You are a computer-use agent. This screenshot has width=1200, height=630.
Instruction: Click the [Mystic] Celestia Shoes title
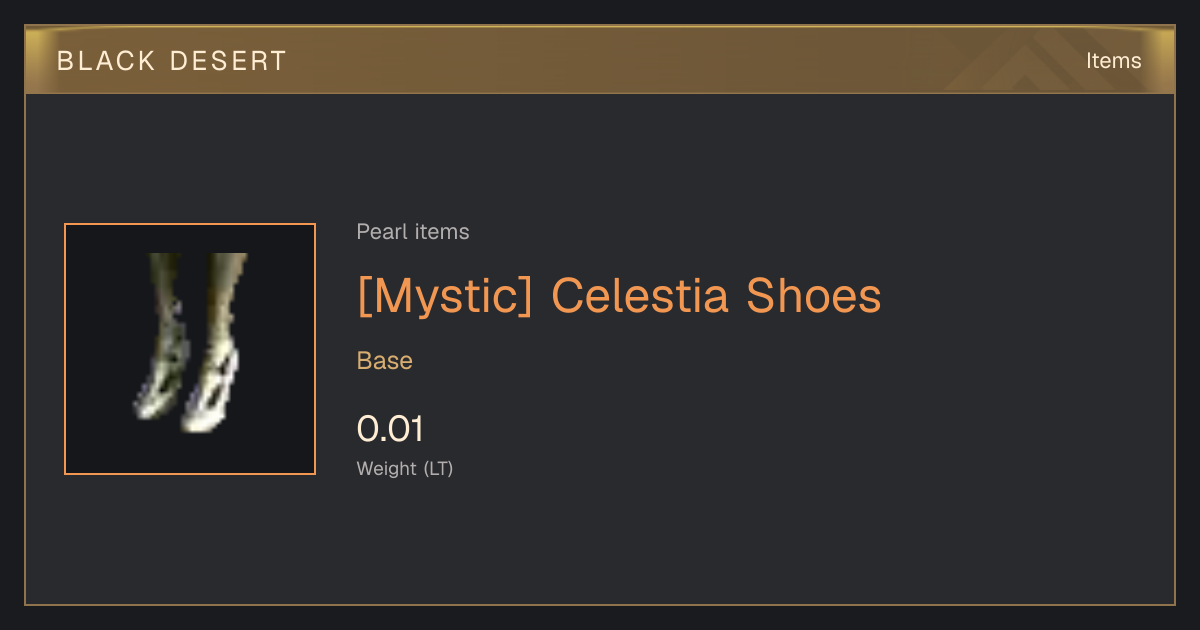(619, 295)
